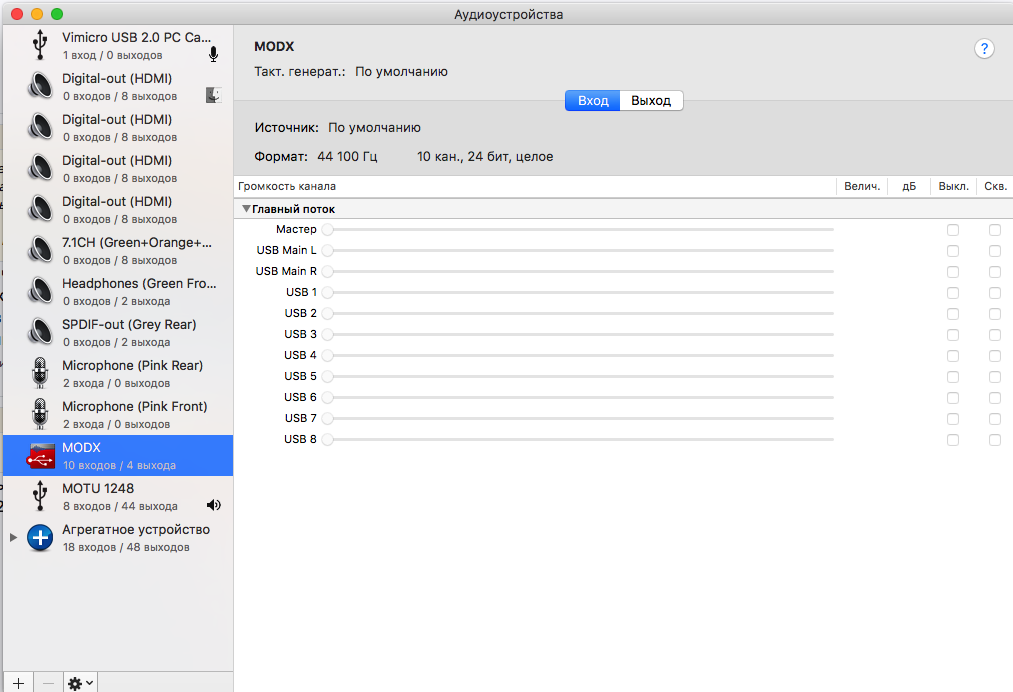
Task: Open the gear actions dropdown menu
Action: coord(80,683)
